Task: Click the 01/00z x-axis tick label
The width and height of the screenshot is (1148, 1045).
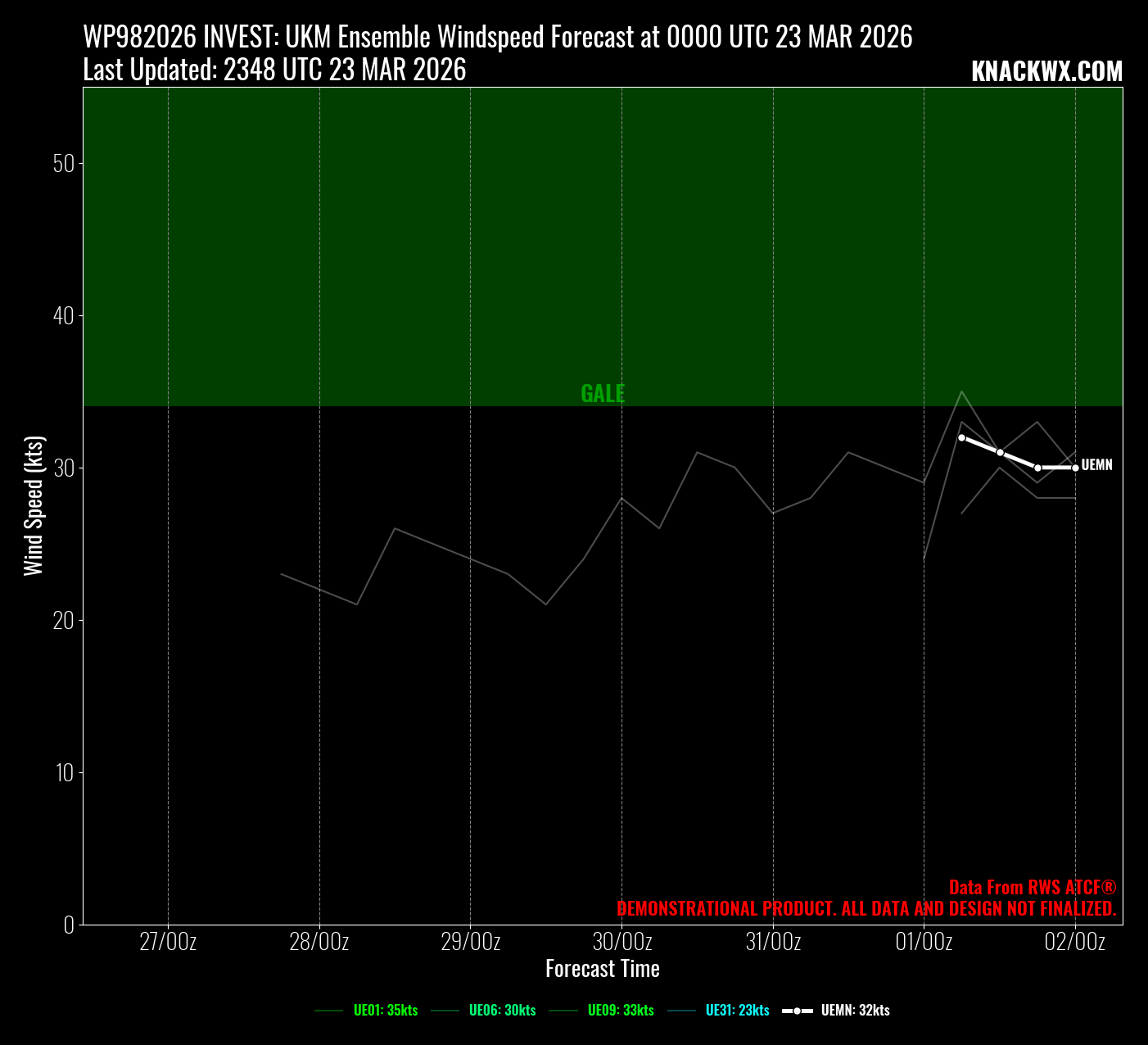Action: point(924,942)
